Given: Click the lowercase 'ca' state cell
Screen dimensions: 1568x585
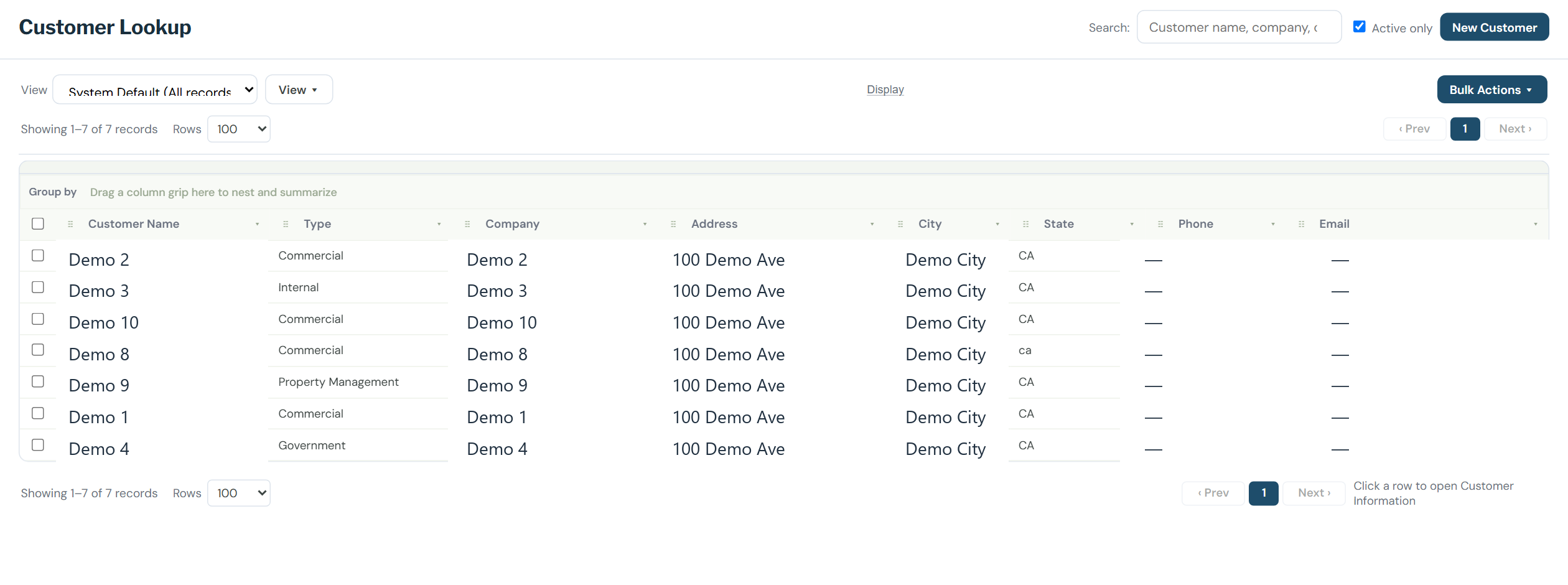Looking at the screenshot, I should 1025,350.
